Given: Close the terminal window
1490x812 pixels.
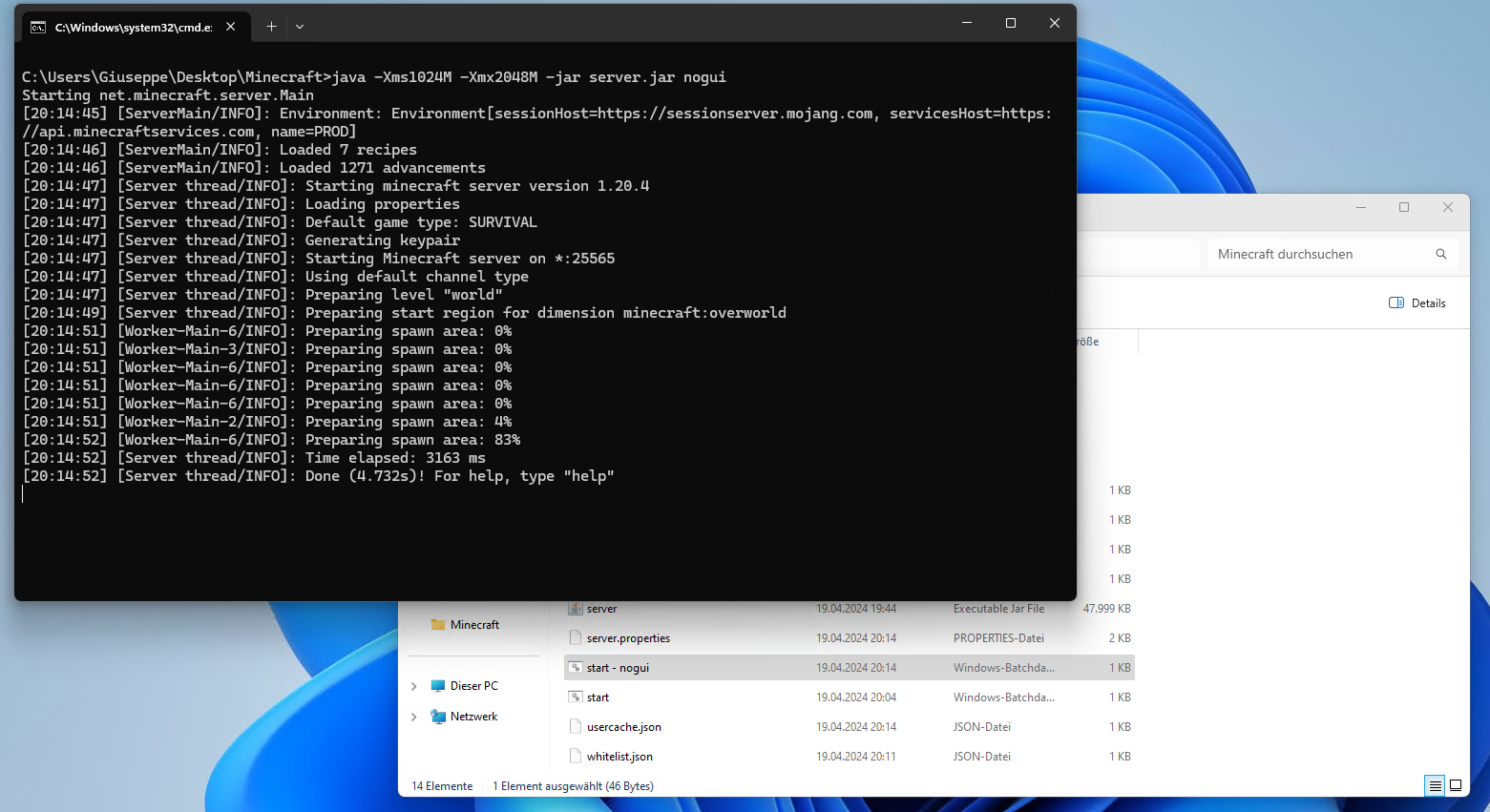Looking at the screenshot, I should [1055, 23].
